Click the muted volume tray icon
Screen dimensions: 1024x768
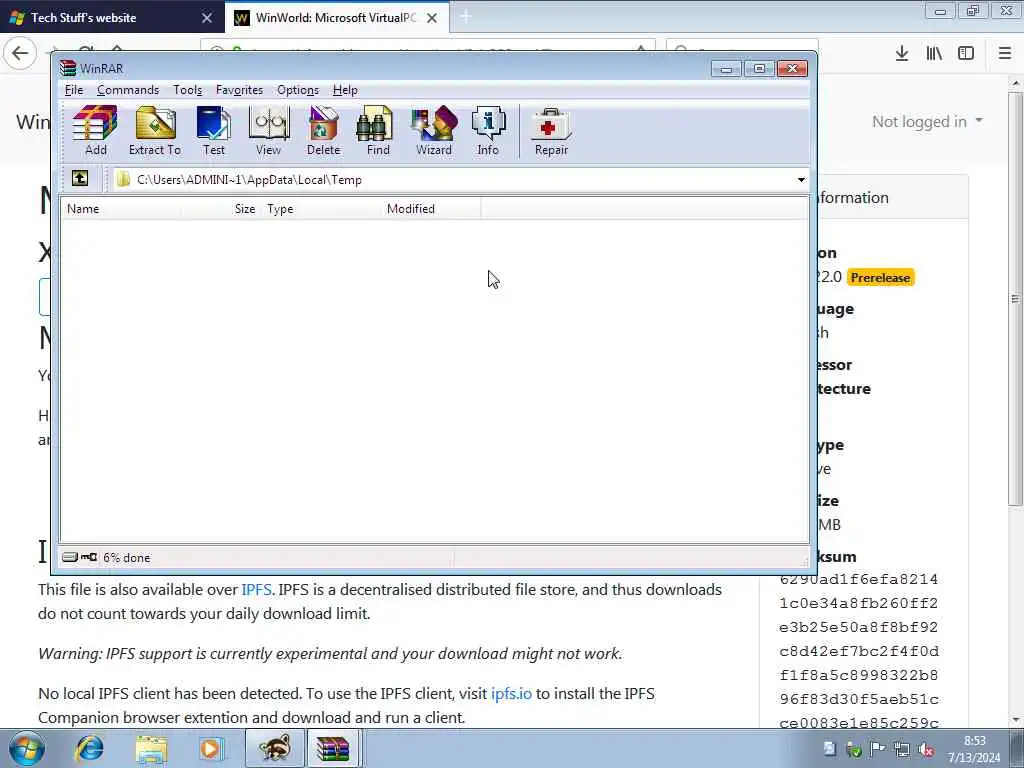point(926,750)
